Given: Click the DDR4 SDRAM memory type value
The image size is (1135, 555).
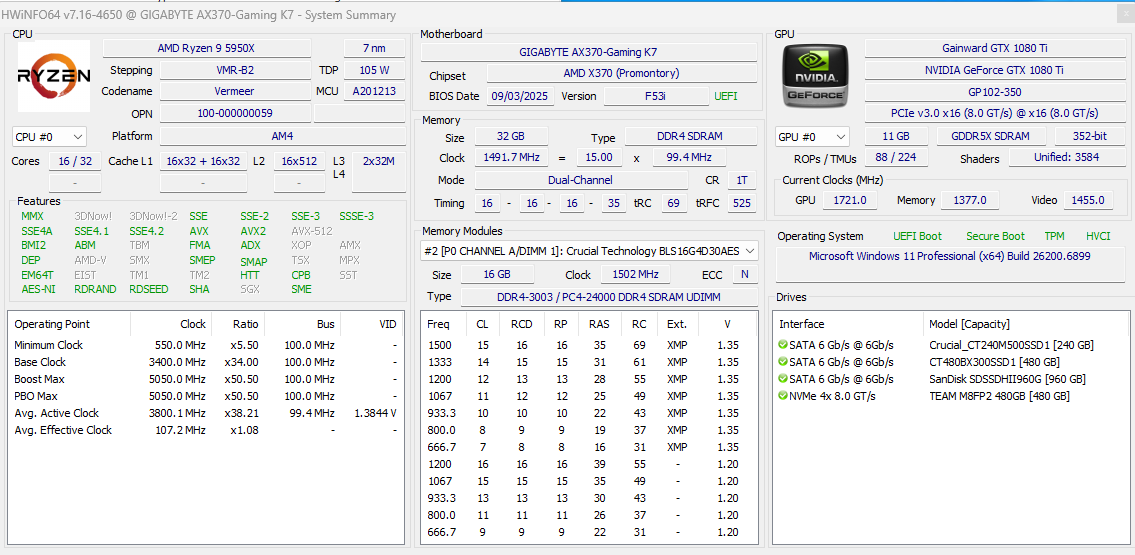Looking at the screenshot, I should tap(691, 137).
